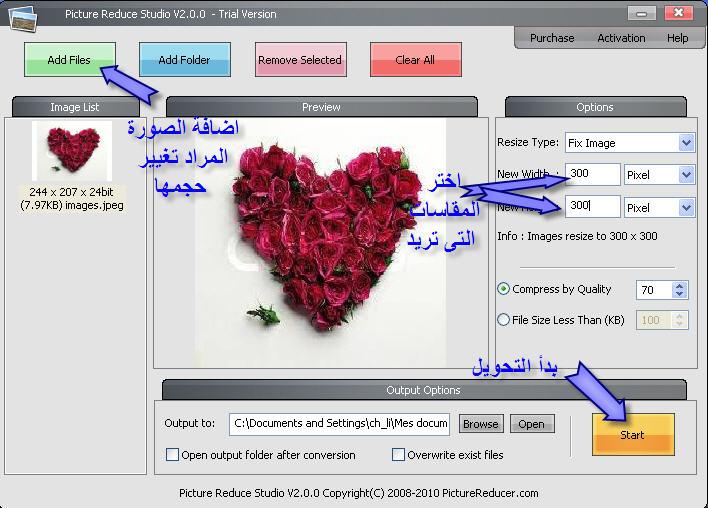Expand the New Width unit dropdown
The image size is (708, 508).
click(686, 175)
